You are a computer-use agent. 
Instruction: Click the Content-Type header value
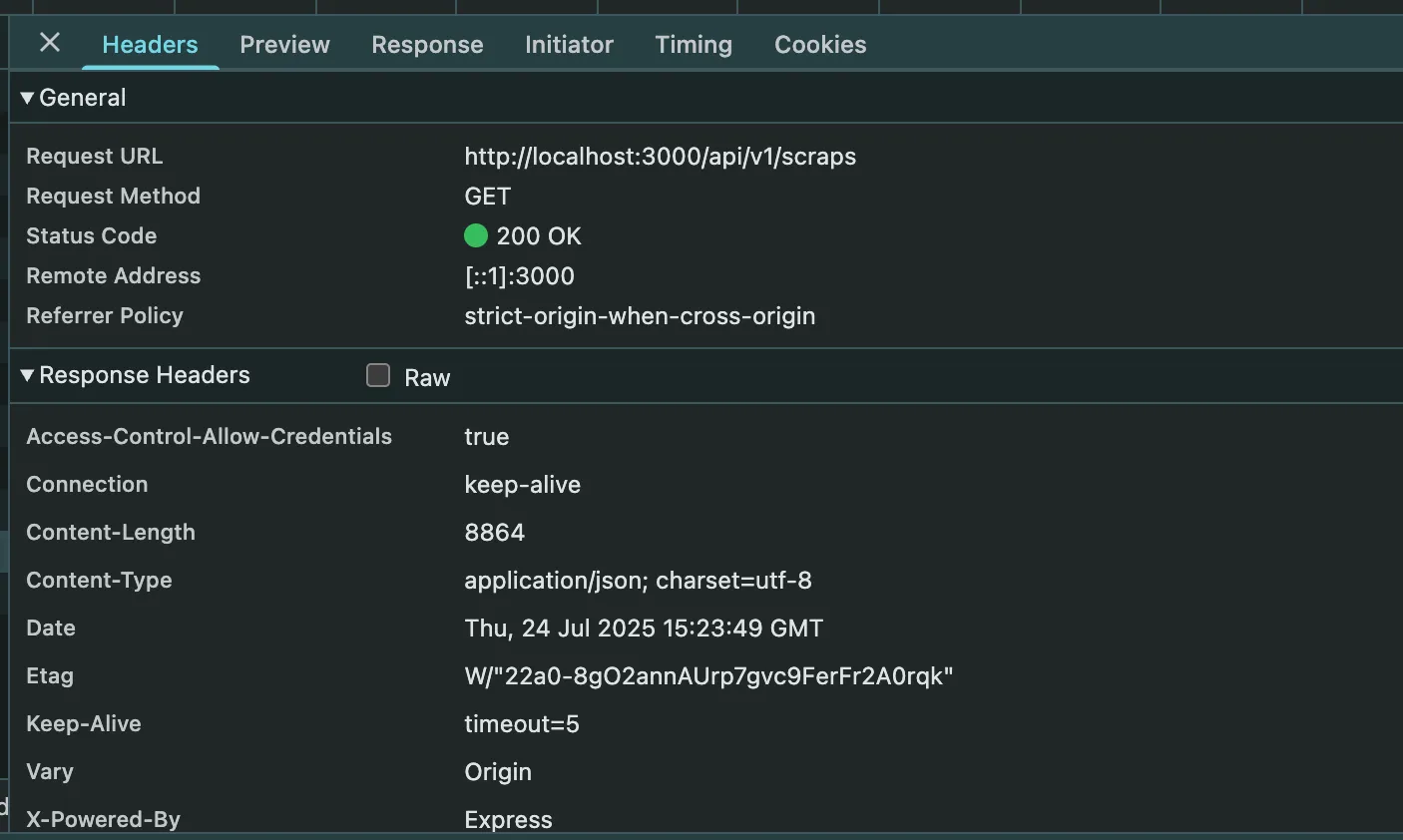(638, 581)
